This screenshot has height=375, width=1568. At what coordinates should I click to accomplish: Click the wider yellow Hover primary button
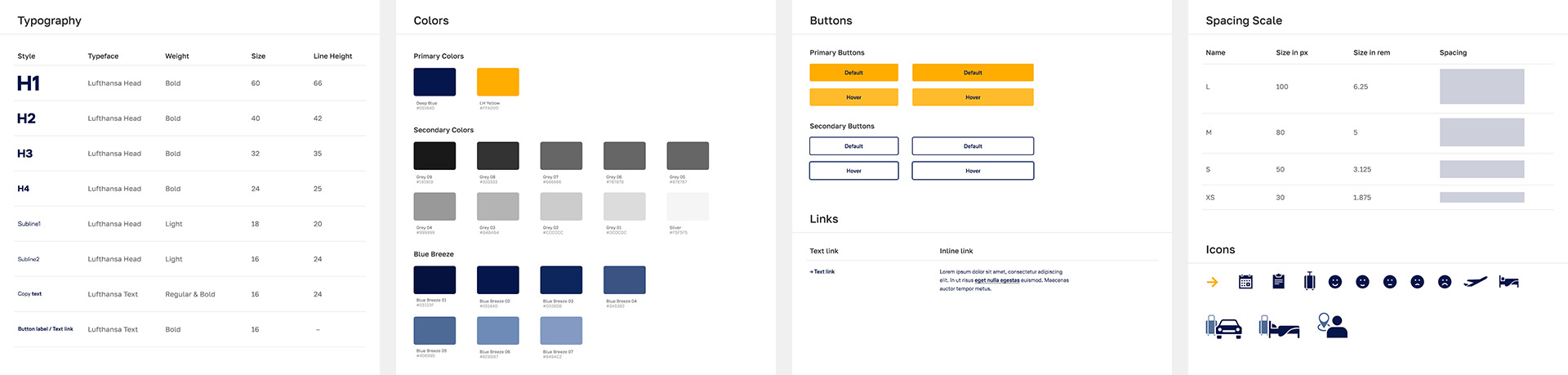(973, 97)
